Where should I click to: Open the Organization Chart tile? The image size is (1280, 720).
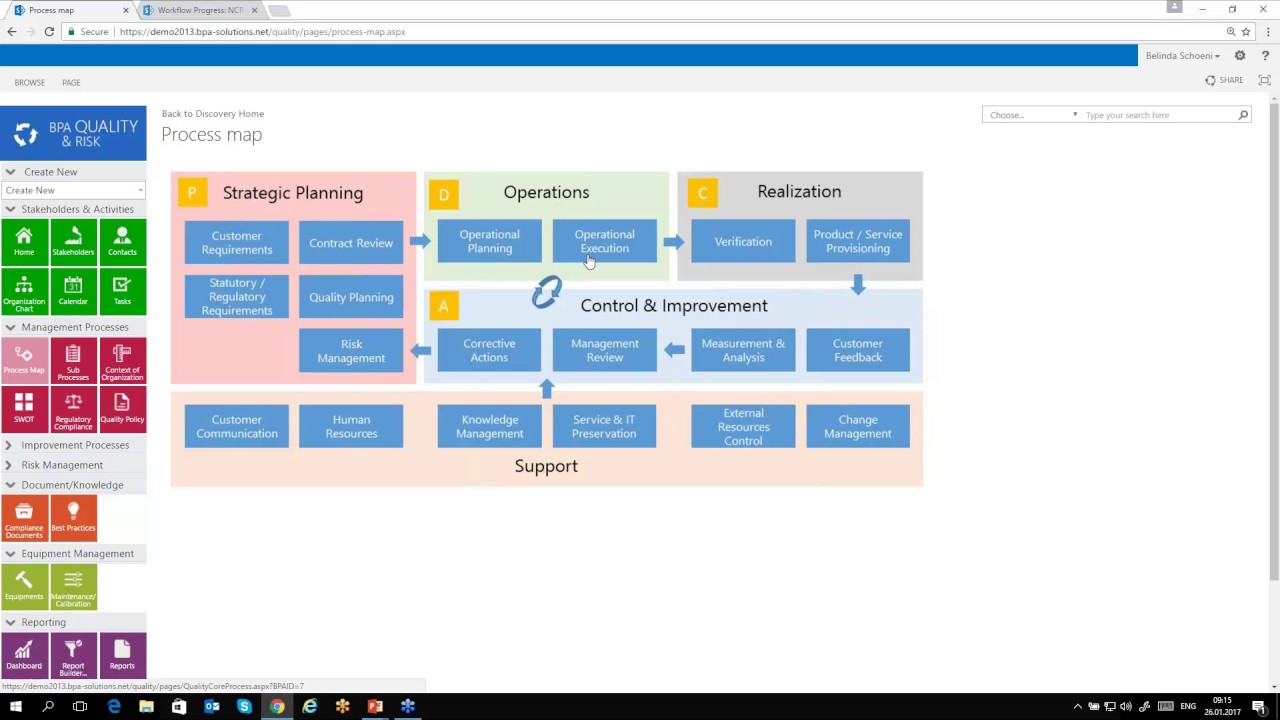[24, 291]
